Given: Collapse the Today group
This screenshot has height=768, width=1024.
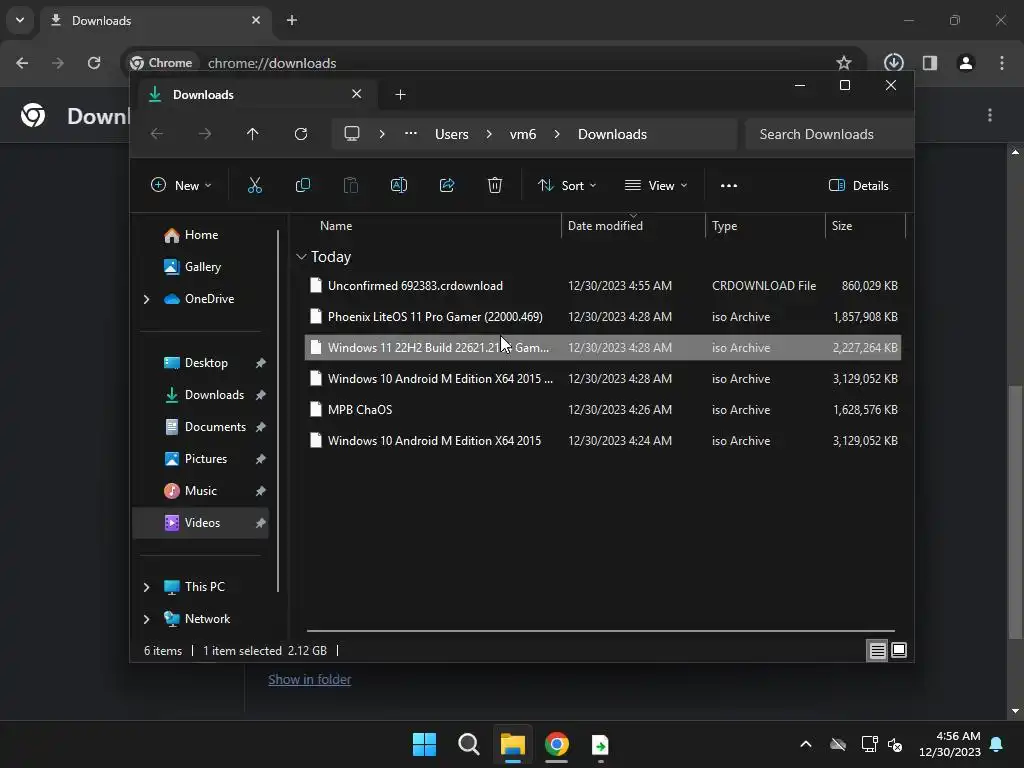Looking at the screenshot, I should pos(301,257).
